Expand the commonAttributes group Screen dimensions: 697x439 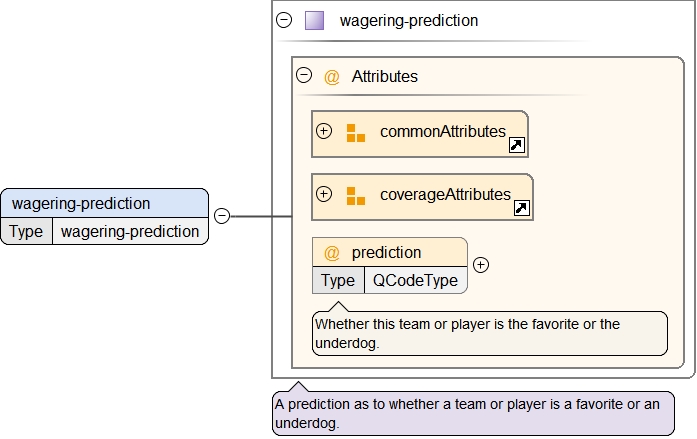coord(324,131)
